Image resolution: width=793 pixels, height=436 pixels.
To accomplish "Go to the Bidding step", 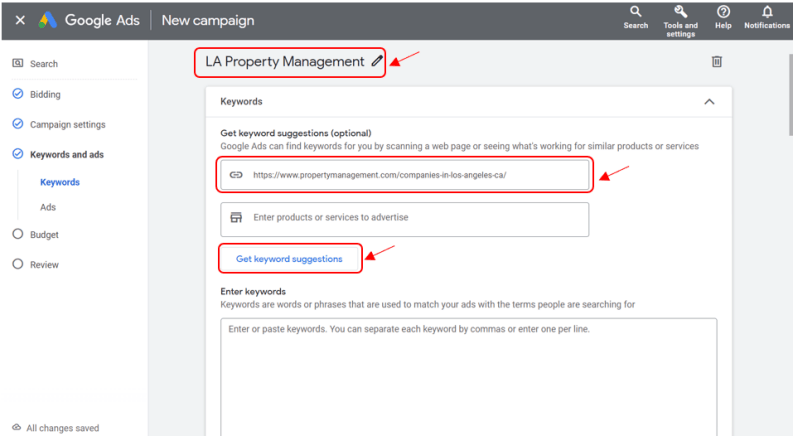I will 45,94.
